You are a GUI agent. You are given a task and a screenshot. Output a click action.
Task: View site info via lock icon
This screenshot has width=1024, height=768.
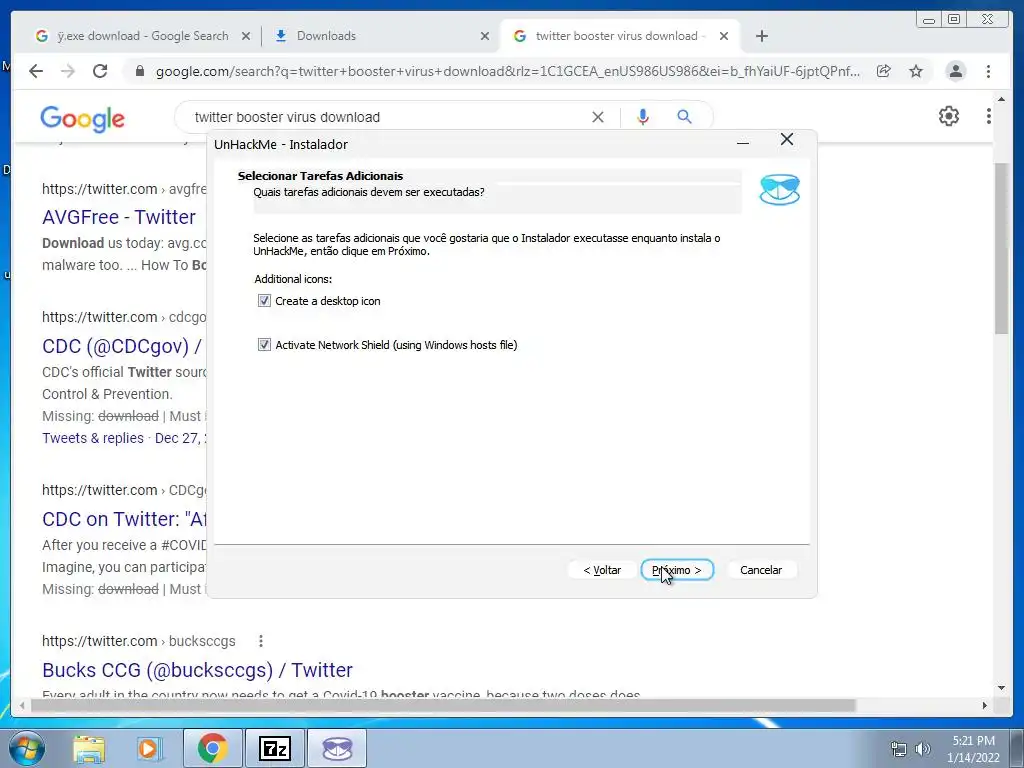[x=139, y=71]
